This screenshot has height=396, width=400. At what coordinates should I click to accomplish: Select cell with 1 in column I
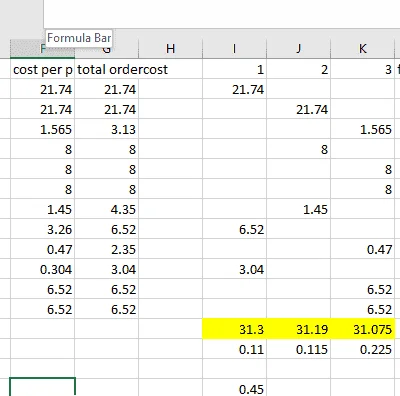click(234, 69)
